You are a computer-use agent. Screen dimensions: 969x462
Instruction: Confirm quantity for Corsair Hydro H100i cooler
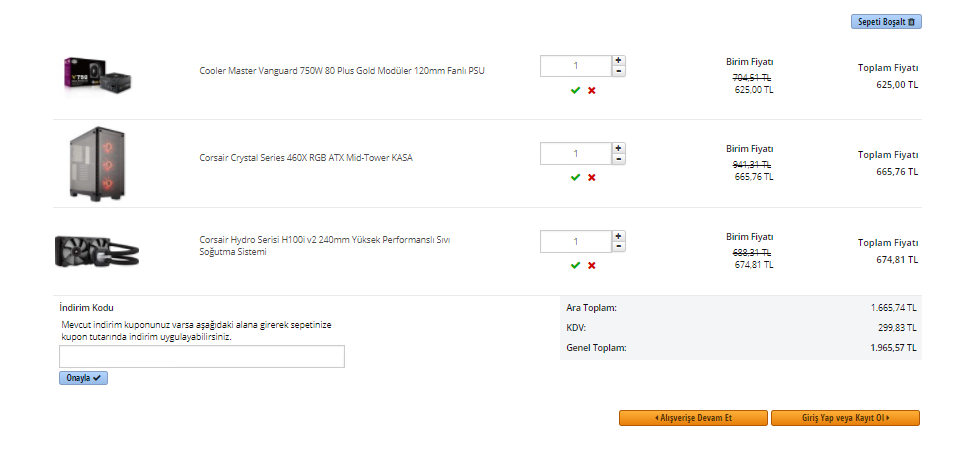(575, 265)
